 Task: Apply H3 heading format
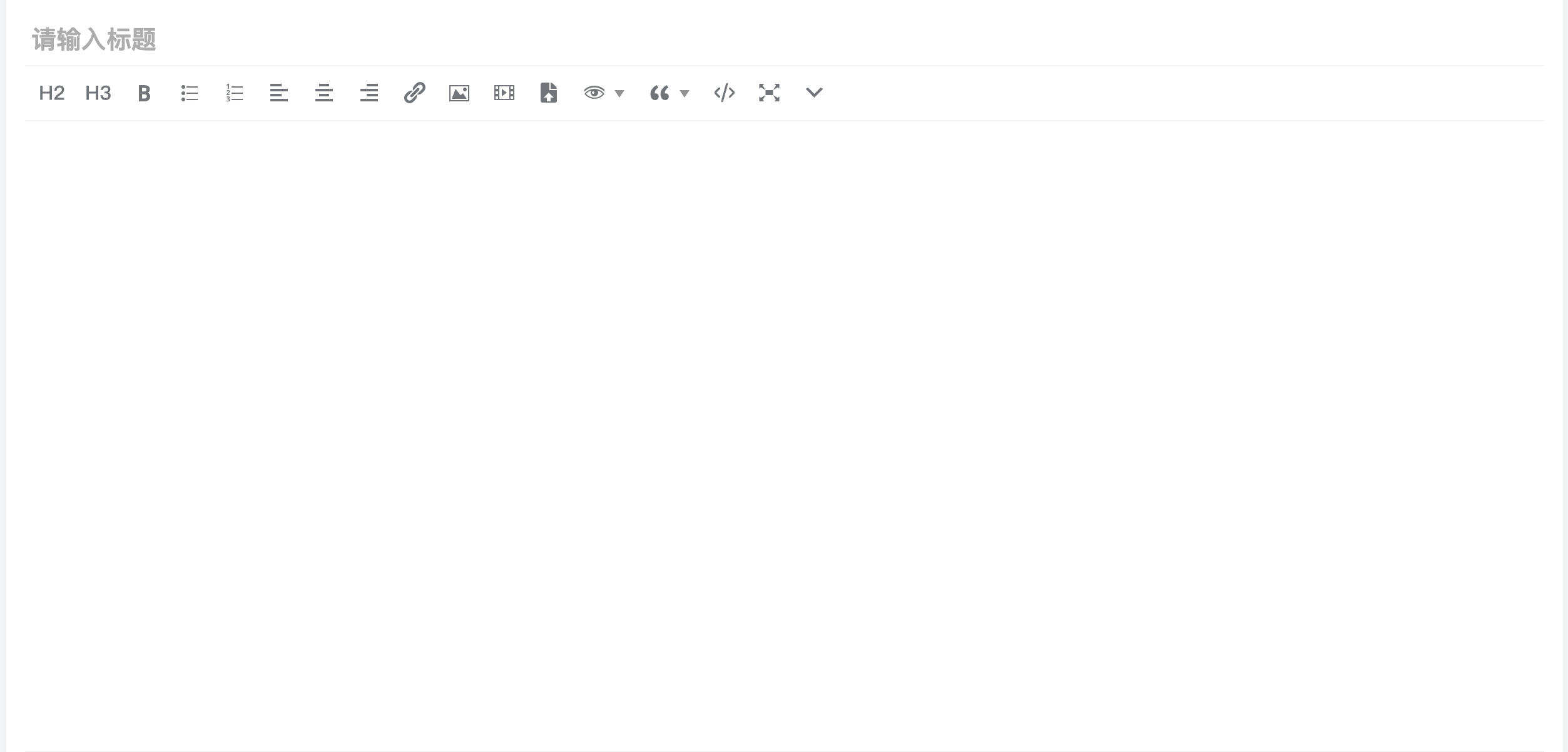pyautogui.click(x=98, y=93)
